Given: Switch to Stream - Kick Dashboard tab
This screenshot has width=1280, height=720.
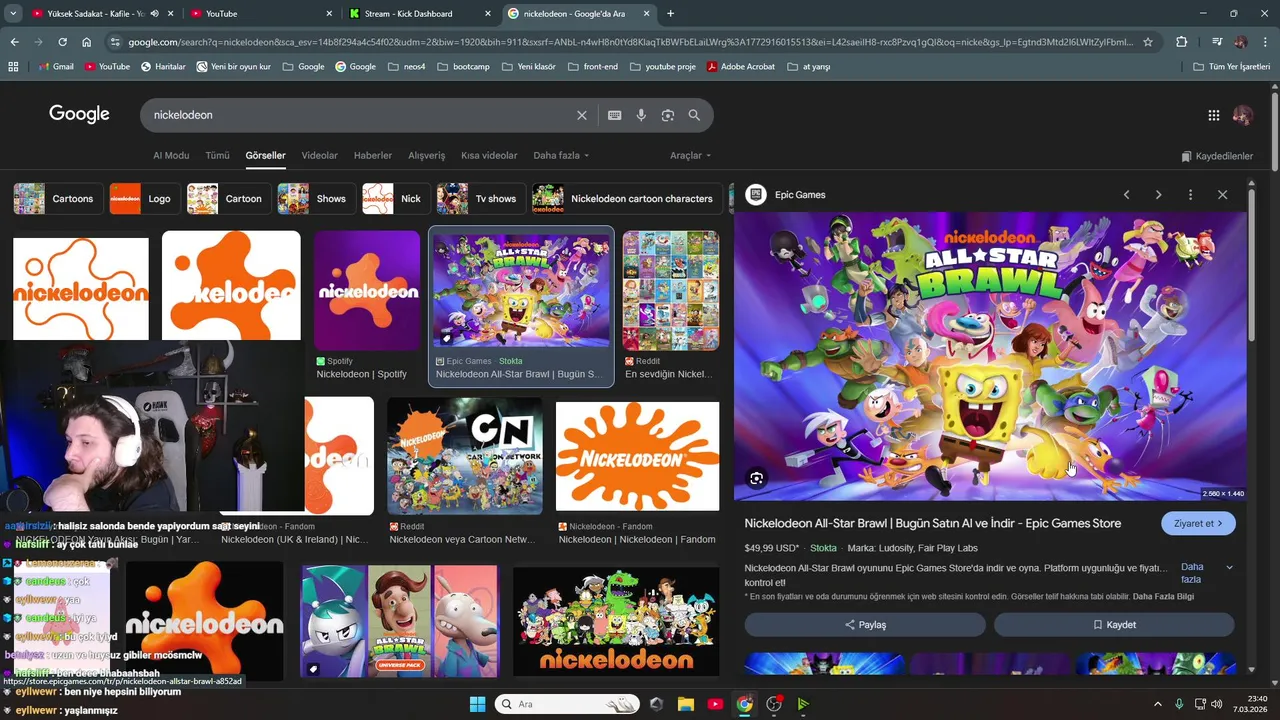Looking at the screenshot, I should pos(420,14).
